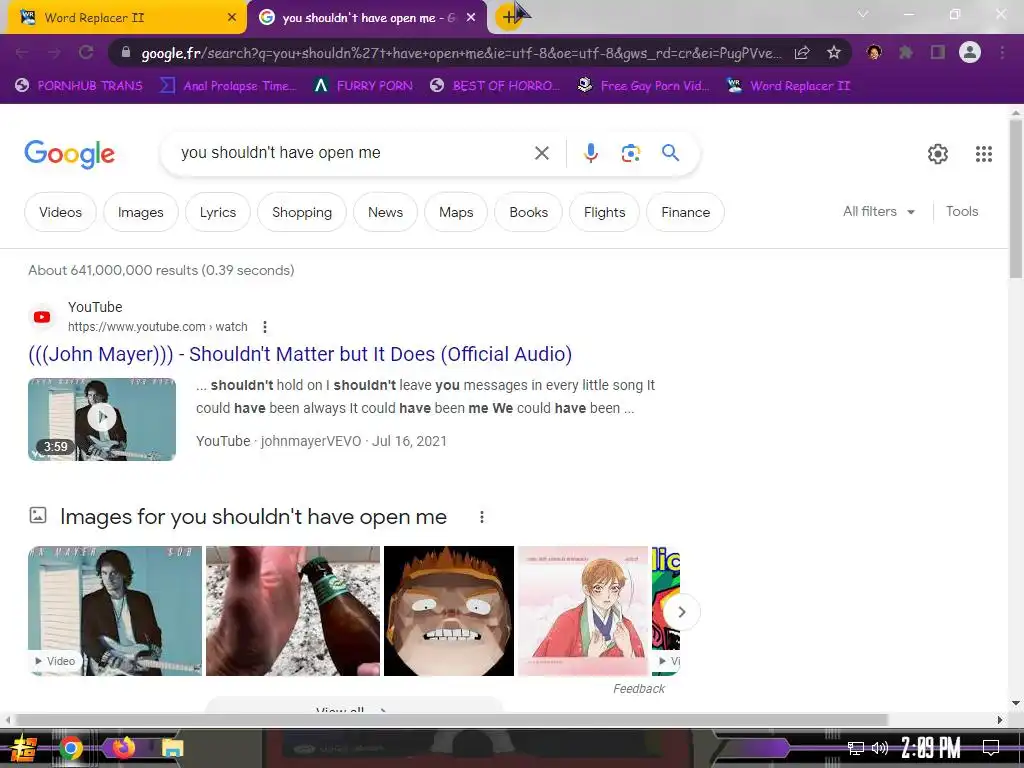The height and width of the screenshot is (768, 1024).
Task: Click the horizontal scrollbar thumb
Action: (x=452, y=720)
